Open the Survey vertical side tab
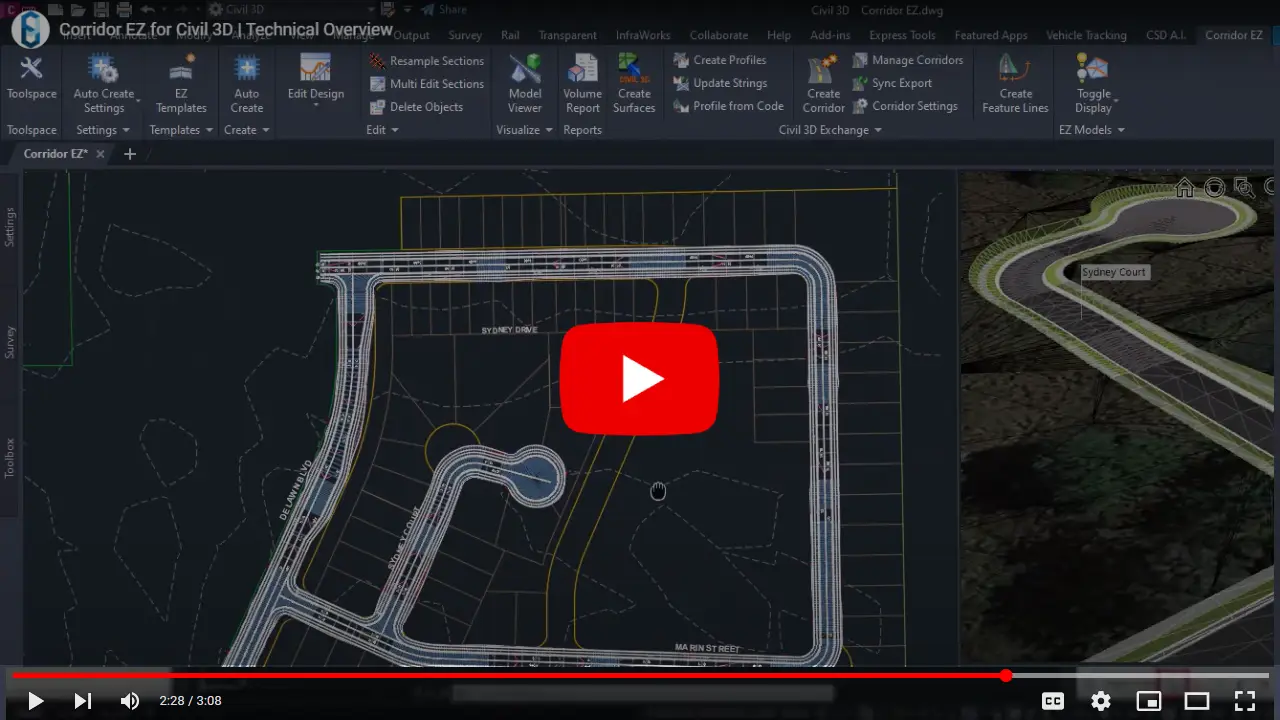 [10, 342]
